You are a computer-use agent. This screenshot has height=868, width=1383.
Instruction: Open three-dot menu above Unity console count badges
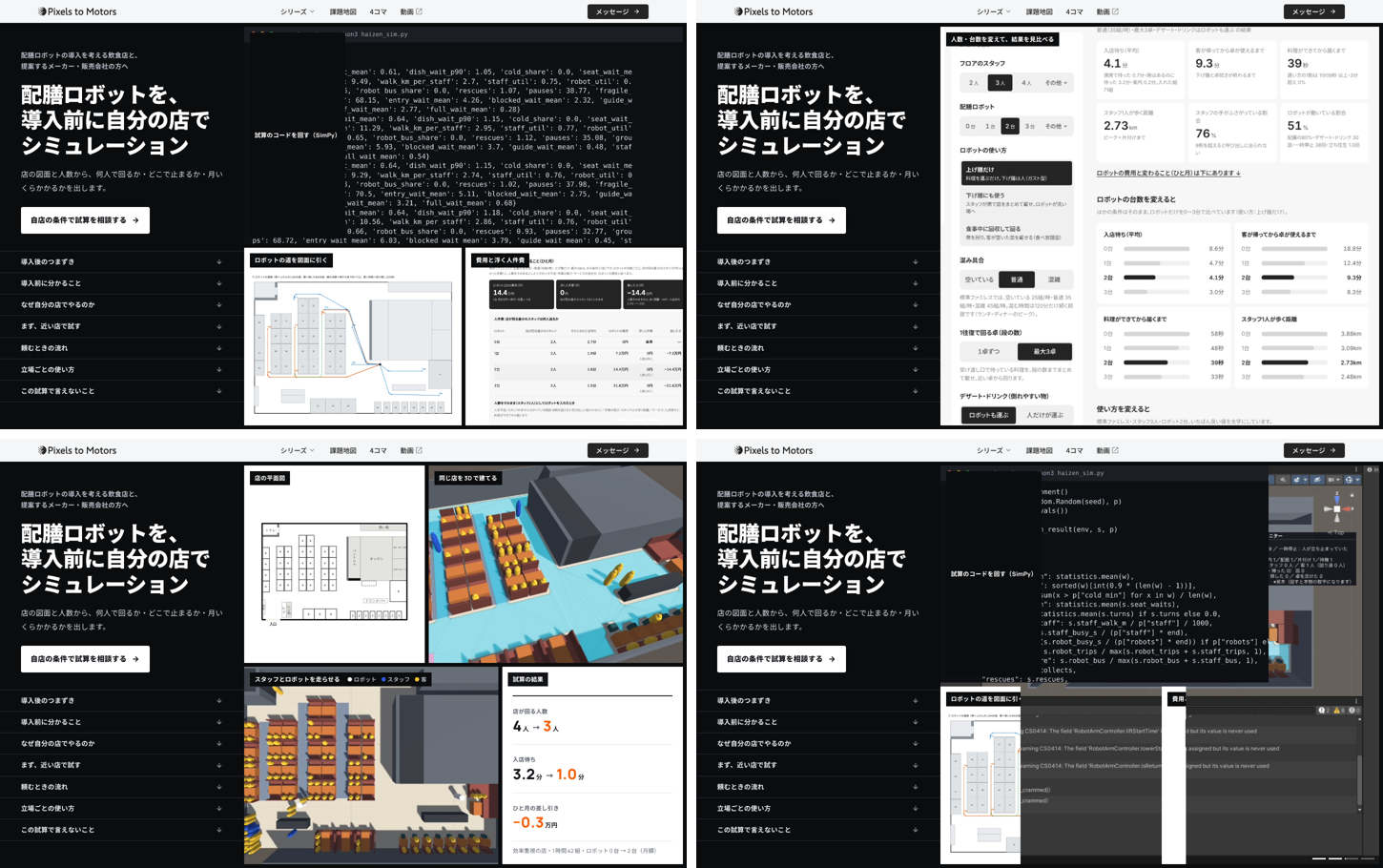(1356, 701)
